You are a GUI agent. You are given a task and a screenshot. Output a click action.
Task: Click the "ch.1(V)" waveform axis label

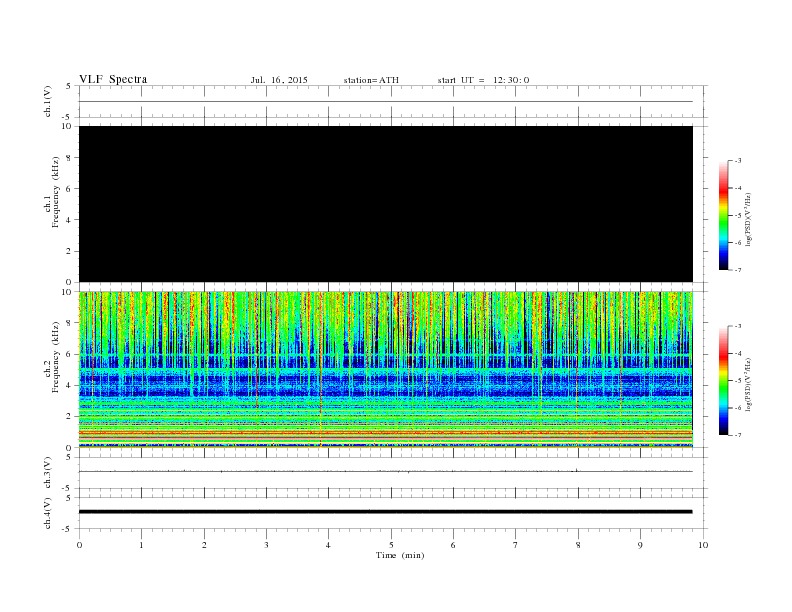pos(48,101)
